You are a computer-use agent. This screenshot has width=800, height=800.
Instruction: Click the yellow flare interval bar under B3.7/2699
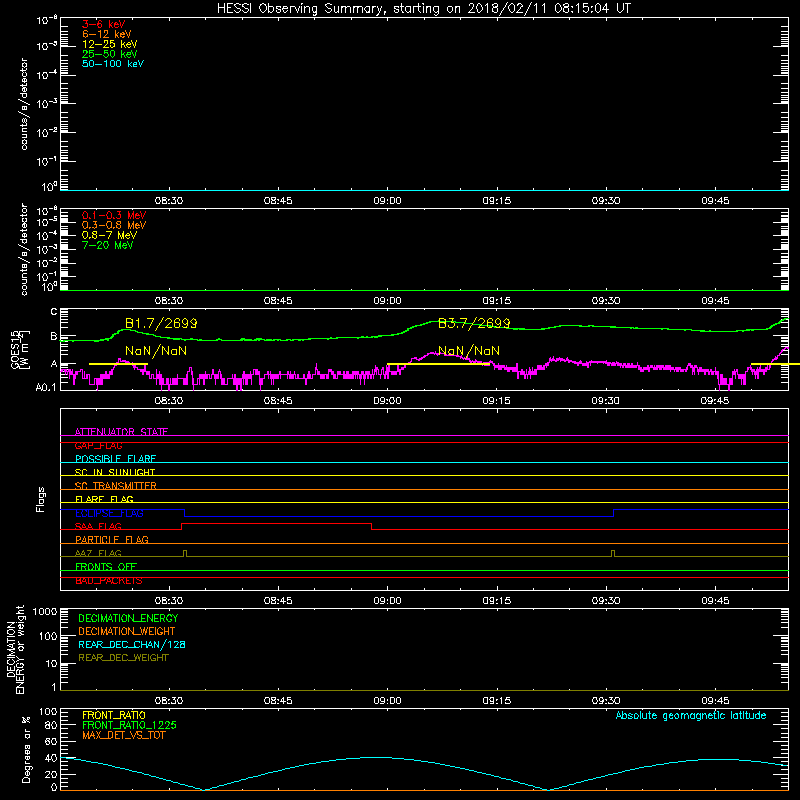pos(438,364)
